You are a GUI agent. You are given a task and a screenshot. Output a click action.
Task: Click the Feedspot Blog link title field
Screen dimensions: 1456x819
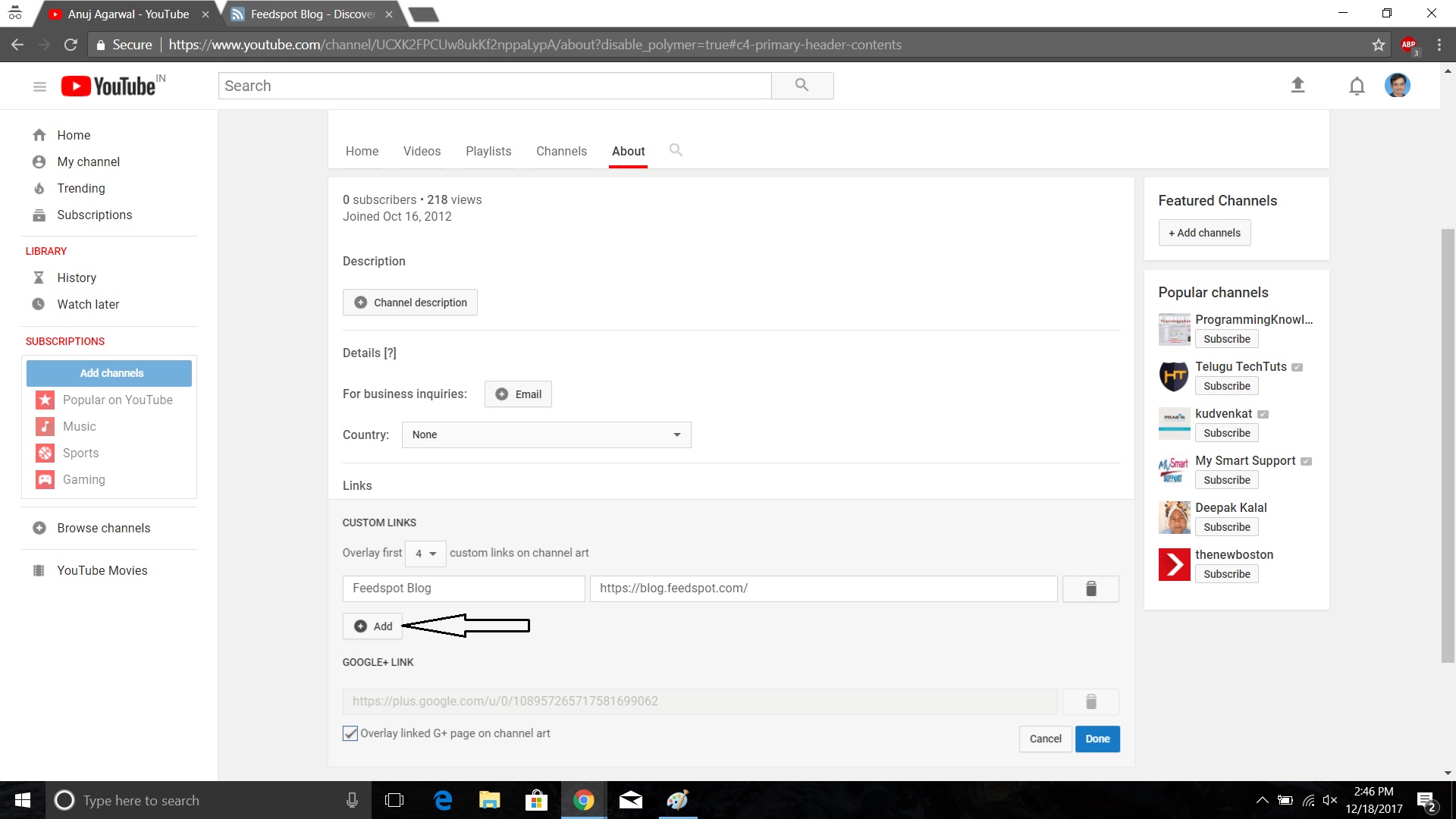coord(463,588)
